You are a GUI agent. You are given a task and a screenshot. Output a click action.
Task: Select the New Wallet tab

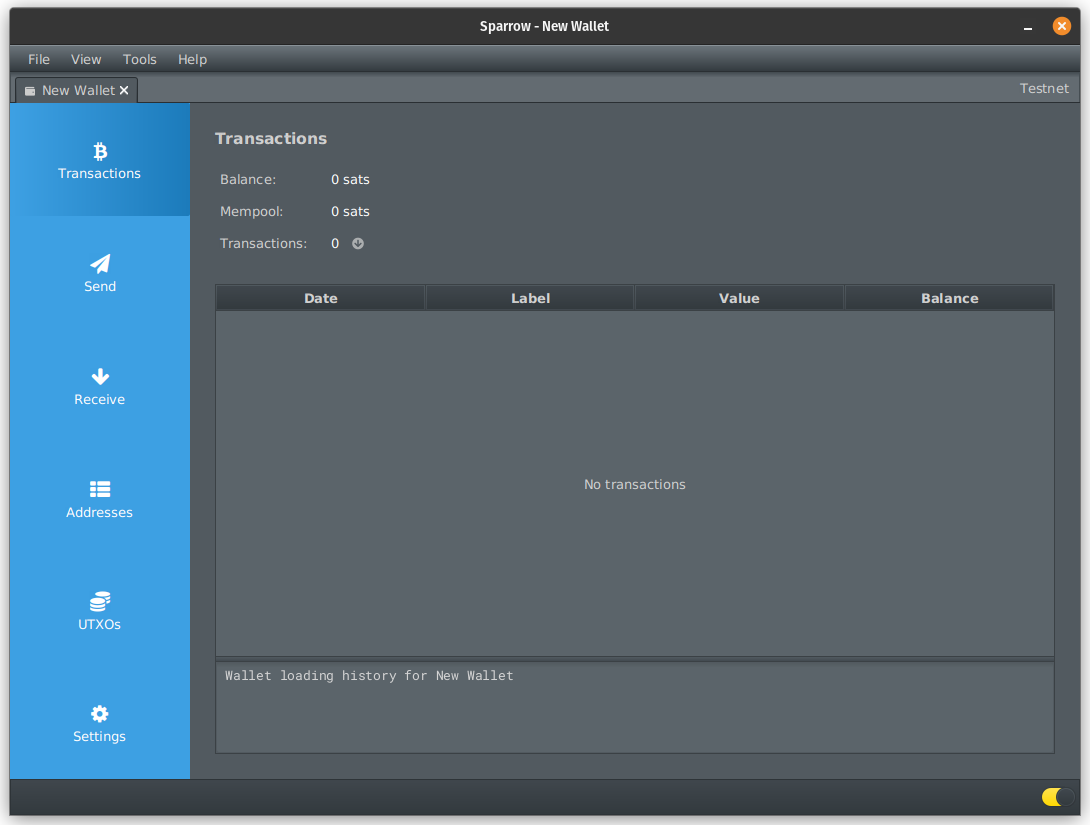(78, 90)
